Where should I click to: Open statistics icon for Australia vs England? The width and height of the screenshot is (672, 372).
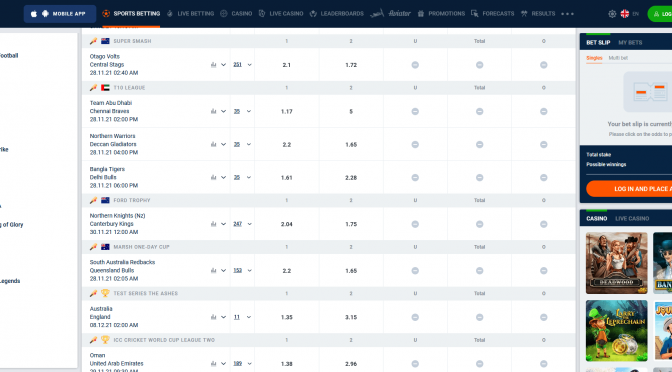click(213, 317)
